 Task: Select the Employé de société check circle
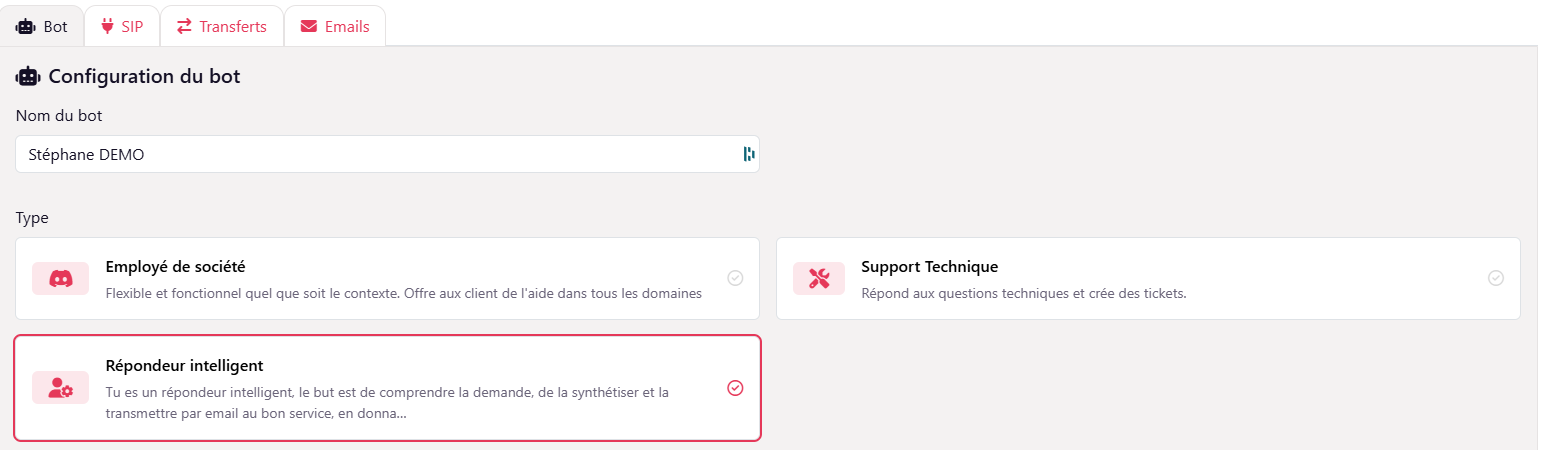tap(735, 278)
